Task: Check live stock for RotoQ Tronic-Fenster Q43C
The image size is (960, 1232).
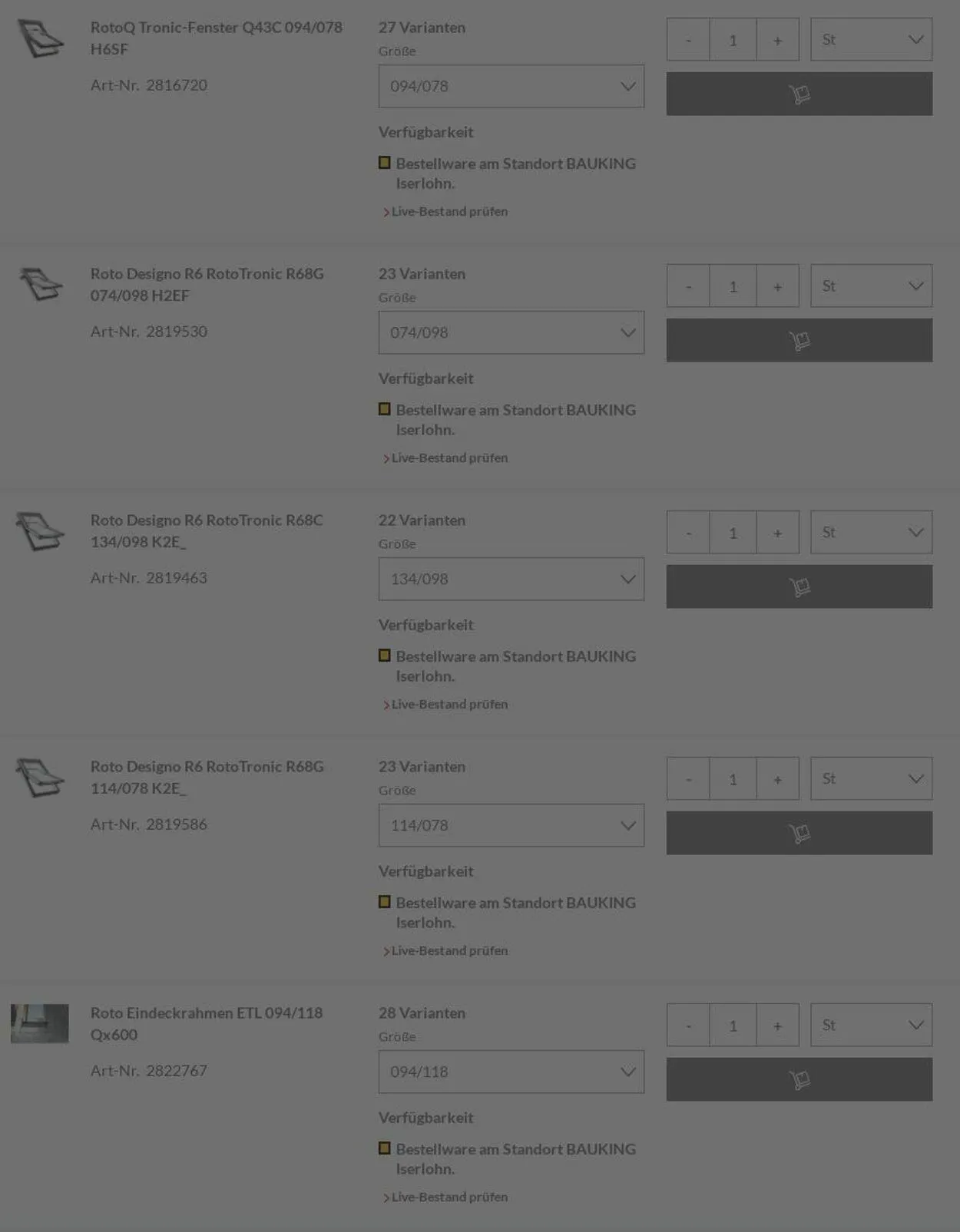Action: [x=449, y=211]
